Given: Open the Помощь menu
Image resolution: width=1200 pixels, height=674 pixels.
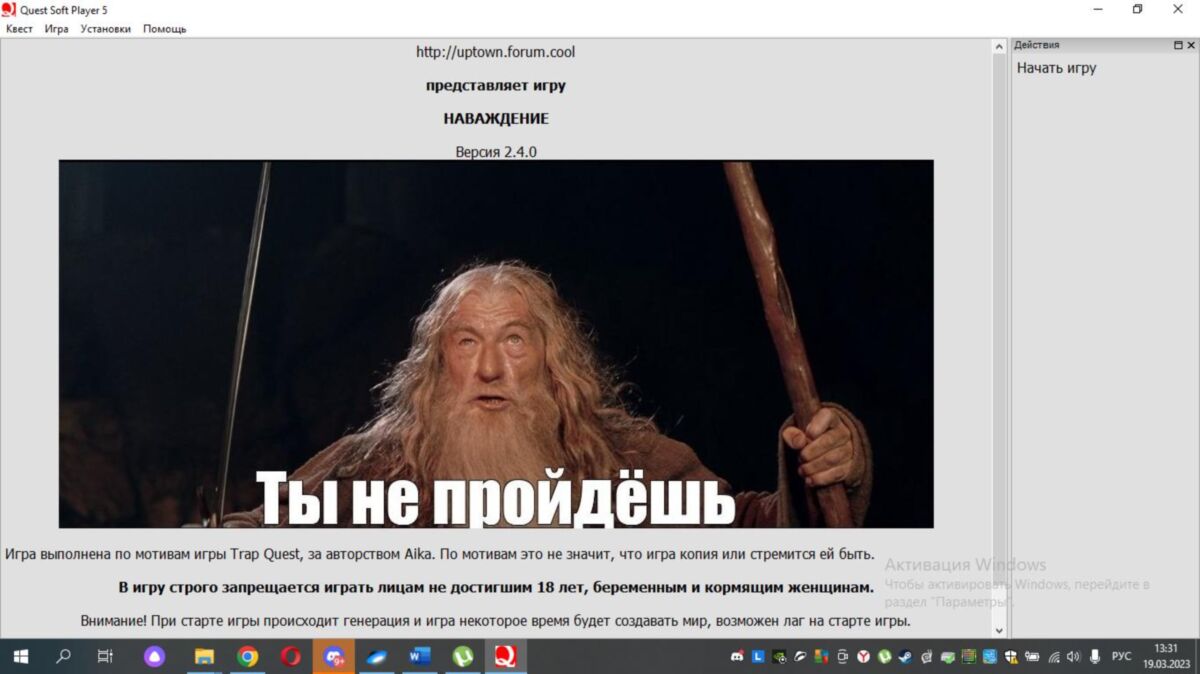Looking at the screenshot, I should tap(164, 29).
